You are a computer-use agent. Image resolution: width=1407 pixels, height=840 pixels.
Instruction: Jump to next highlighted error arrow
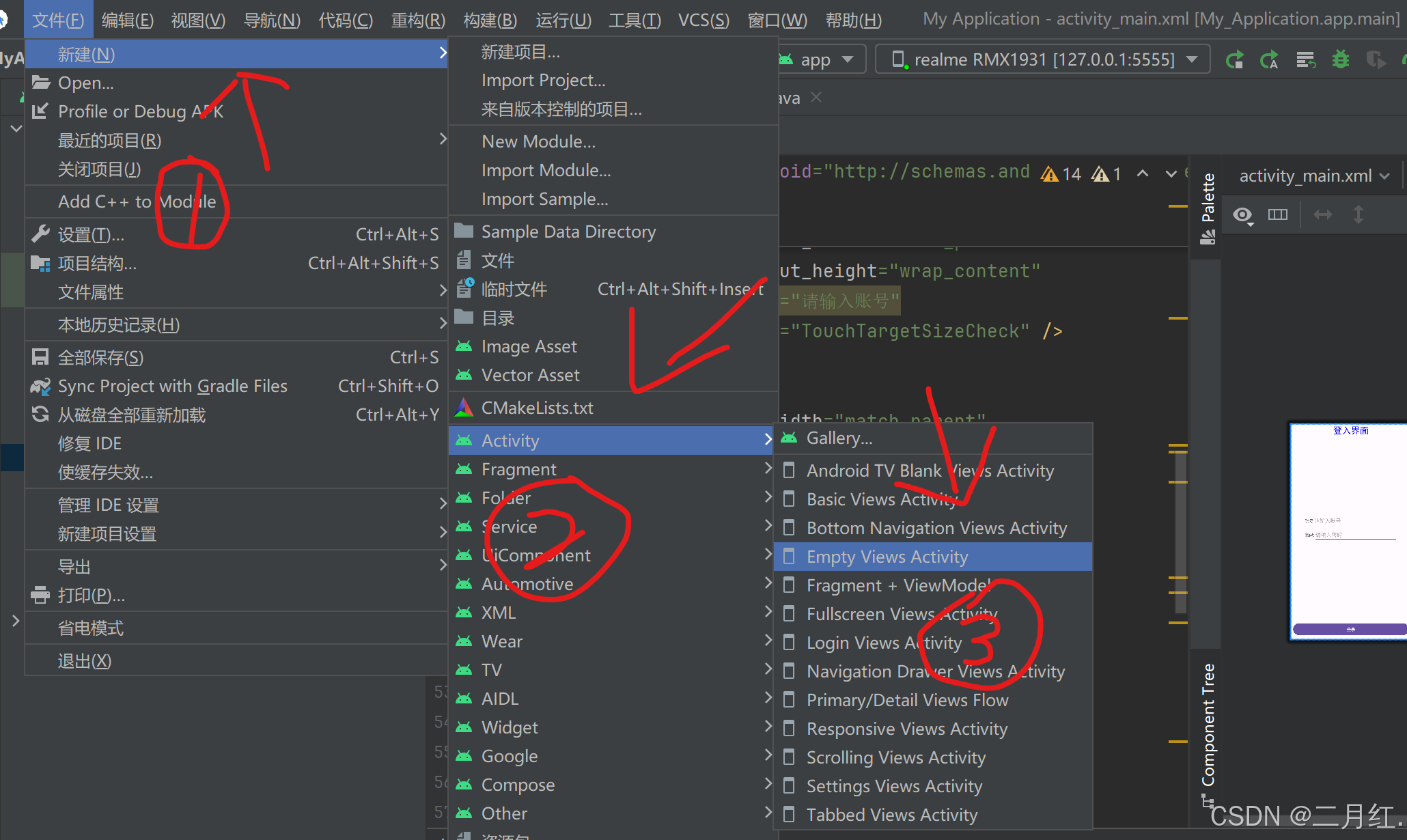1171,173
